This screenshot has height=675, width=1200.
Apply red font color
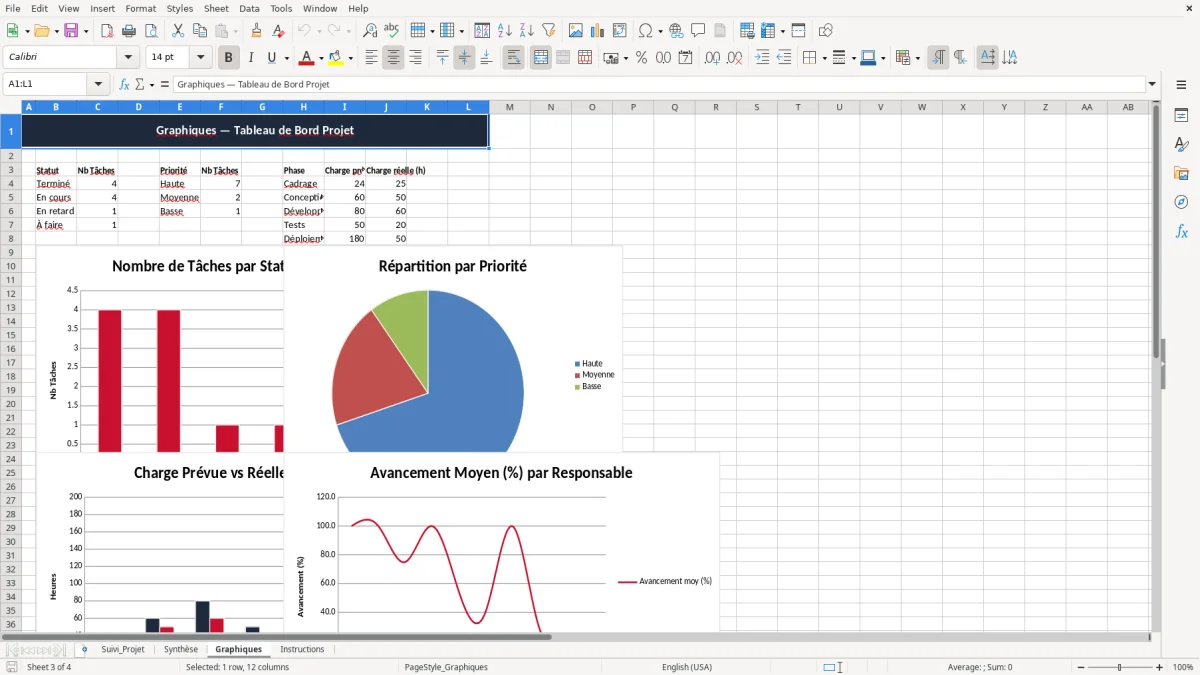pos(306,58)
